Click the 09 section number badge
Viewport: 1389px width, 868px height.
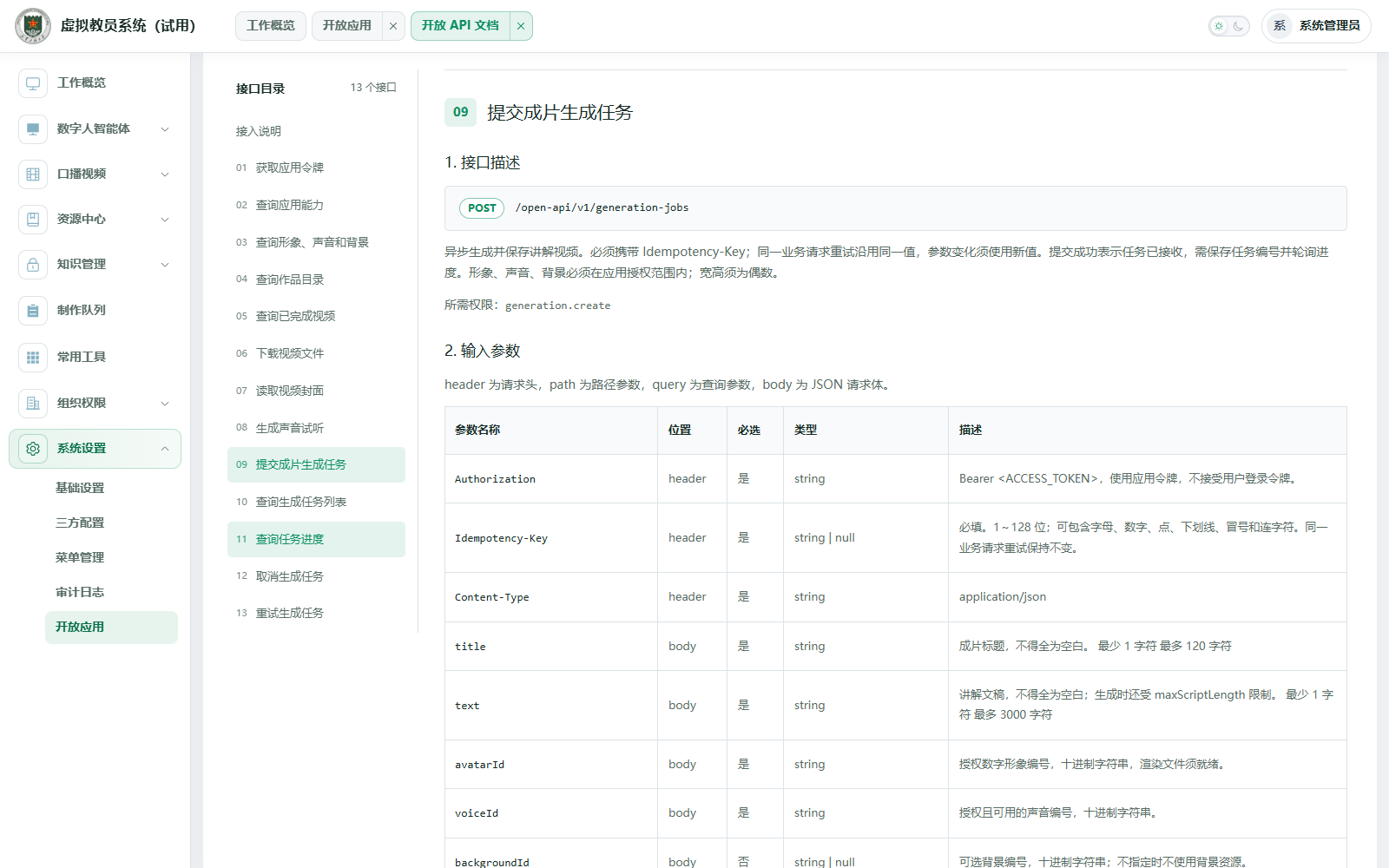point(461,112)
